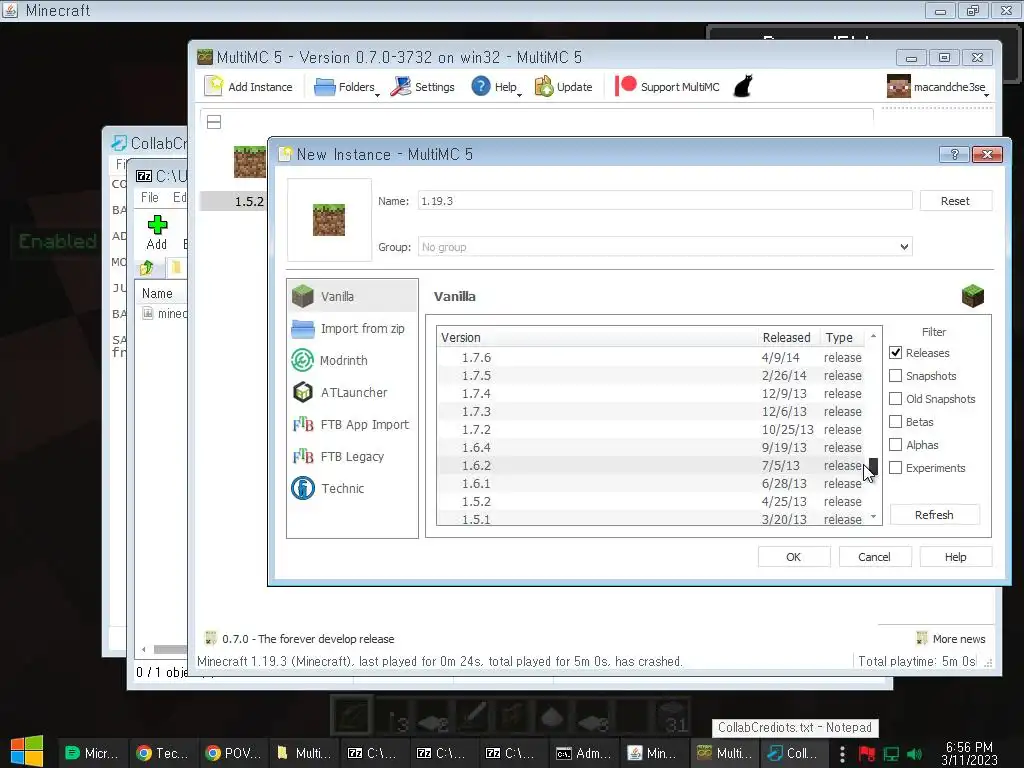Select version 1.7.2 row
The width and height of the screenshot is (1024, 768).
651,430
